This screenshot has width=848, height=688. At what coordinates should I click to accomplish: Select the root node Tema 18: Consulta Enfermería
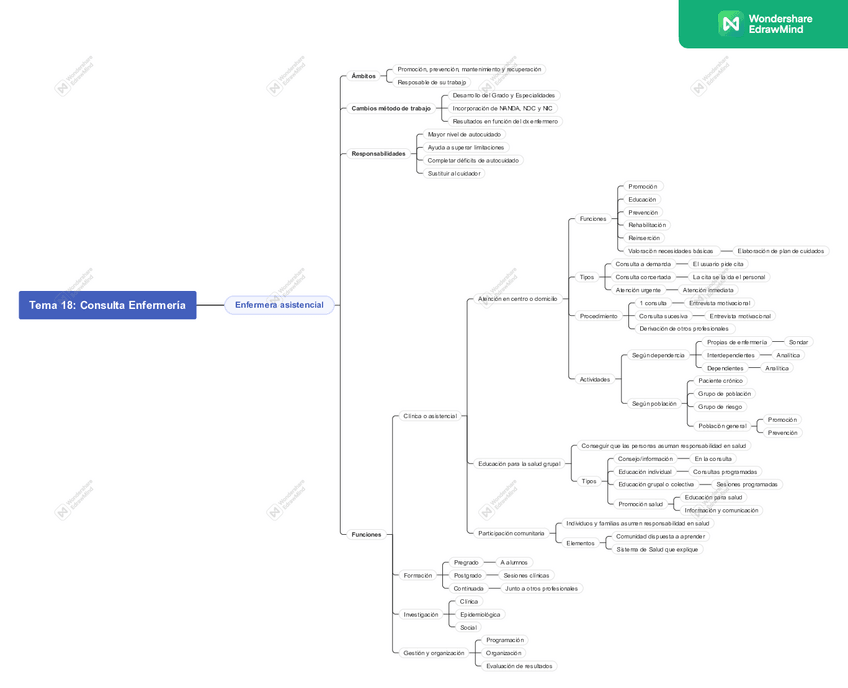pyautogui.click(x=107, y=305)
